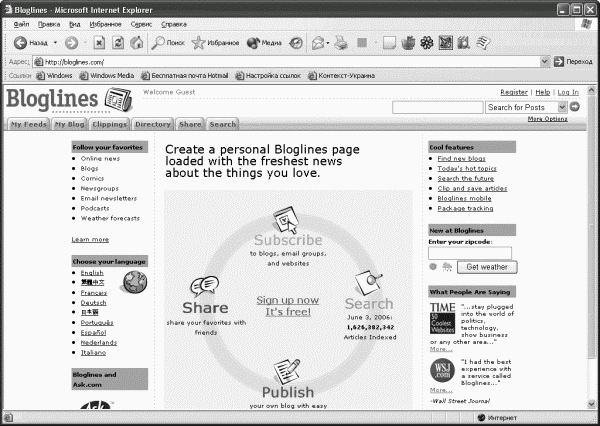This screenshot has height=426, width=600.
Task: Click the Forward arrow icon
Action: (x=71, y=43)
